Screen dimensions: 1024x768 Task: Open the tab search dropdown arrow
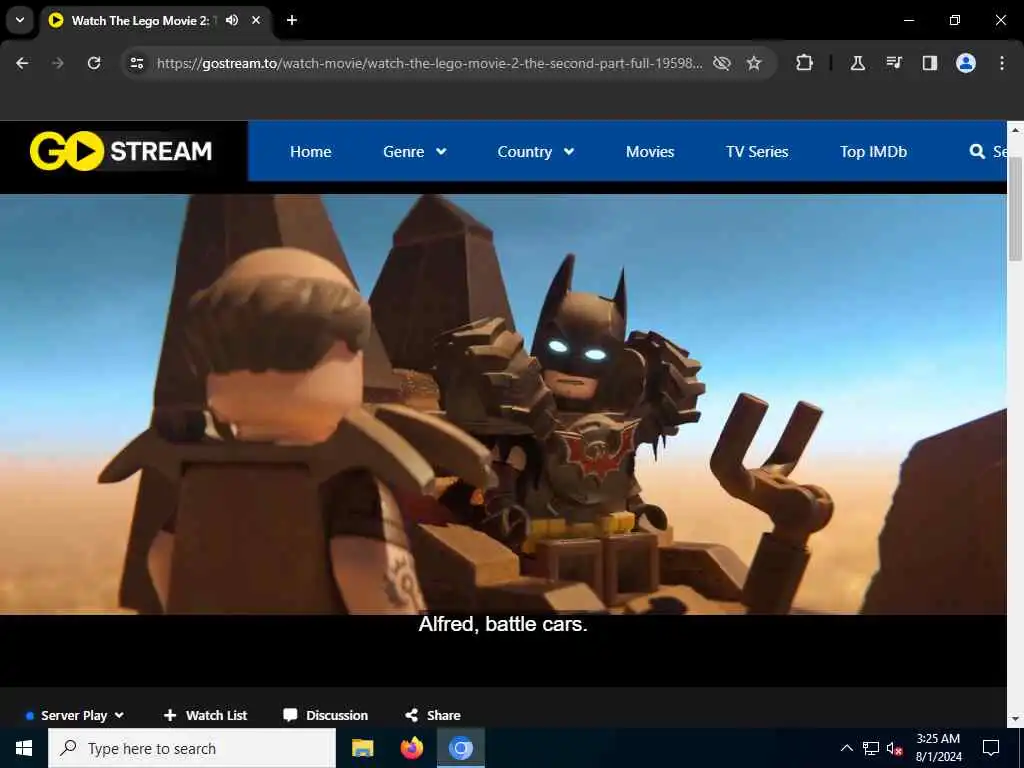coord(20,20)
